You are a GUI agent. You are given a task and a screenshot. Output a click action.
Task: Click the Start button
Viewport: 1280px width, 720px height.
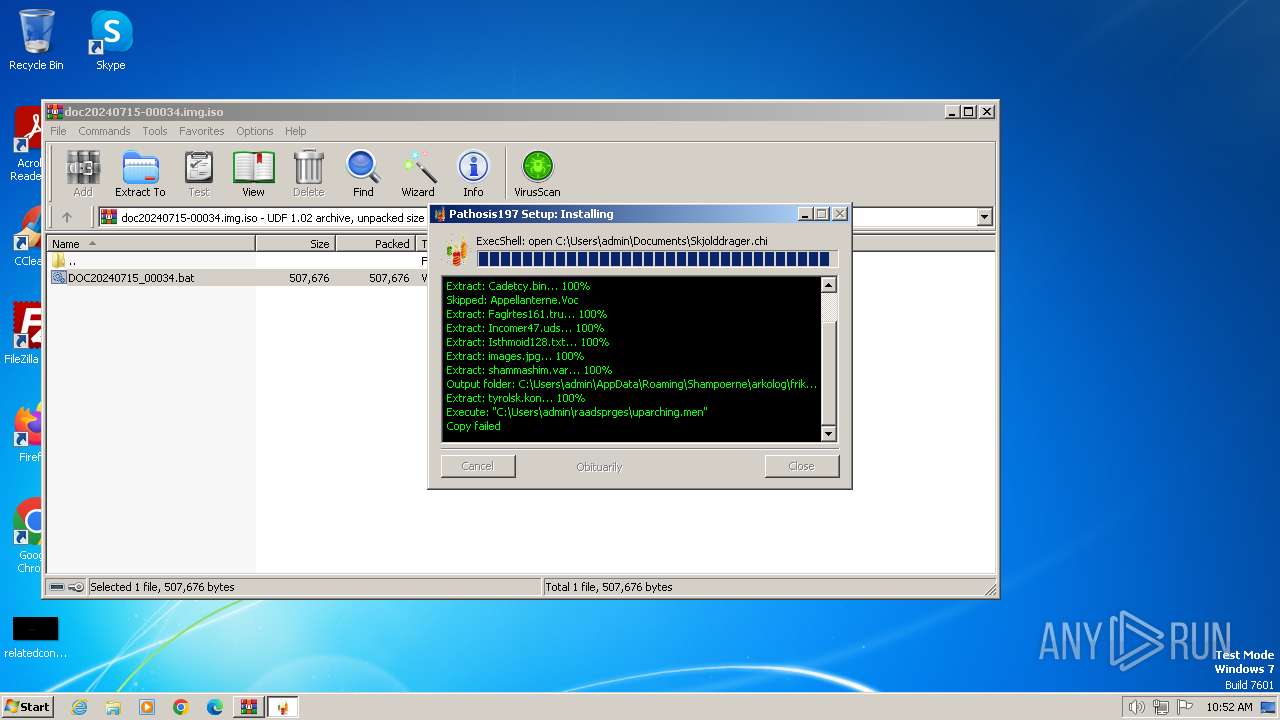(x=27, y=707)
